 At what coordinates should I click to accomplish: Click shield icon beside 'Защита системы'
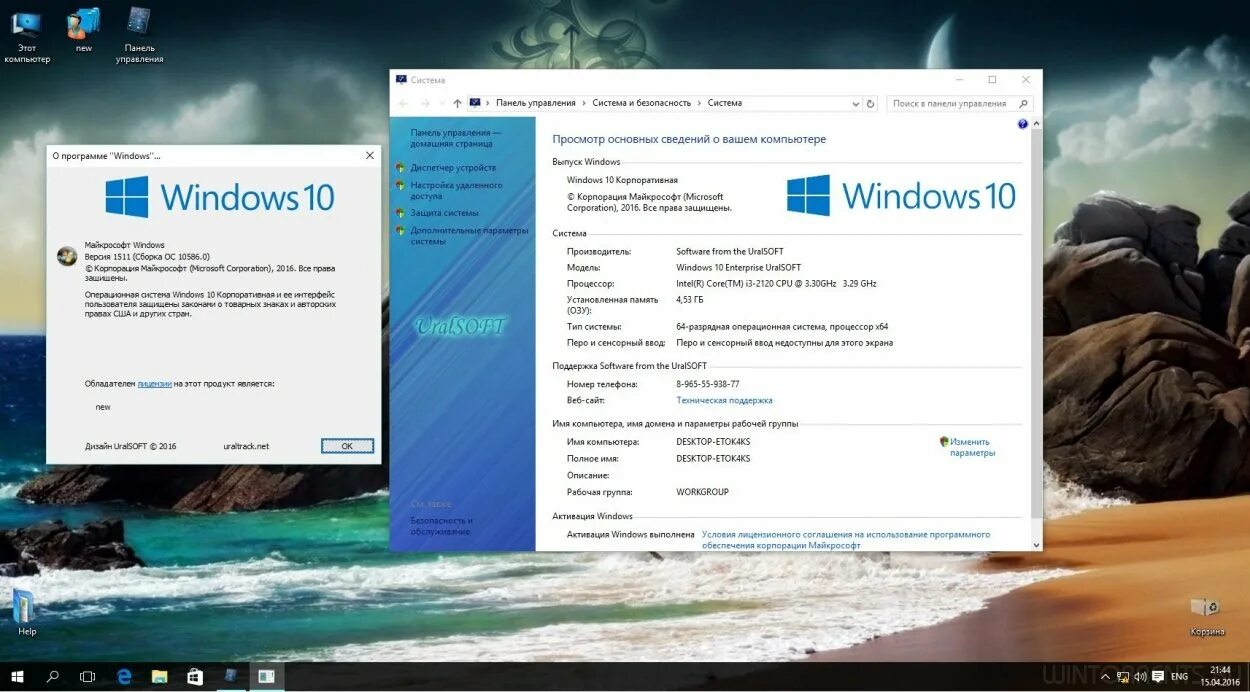(401, 213)
